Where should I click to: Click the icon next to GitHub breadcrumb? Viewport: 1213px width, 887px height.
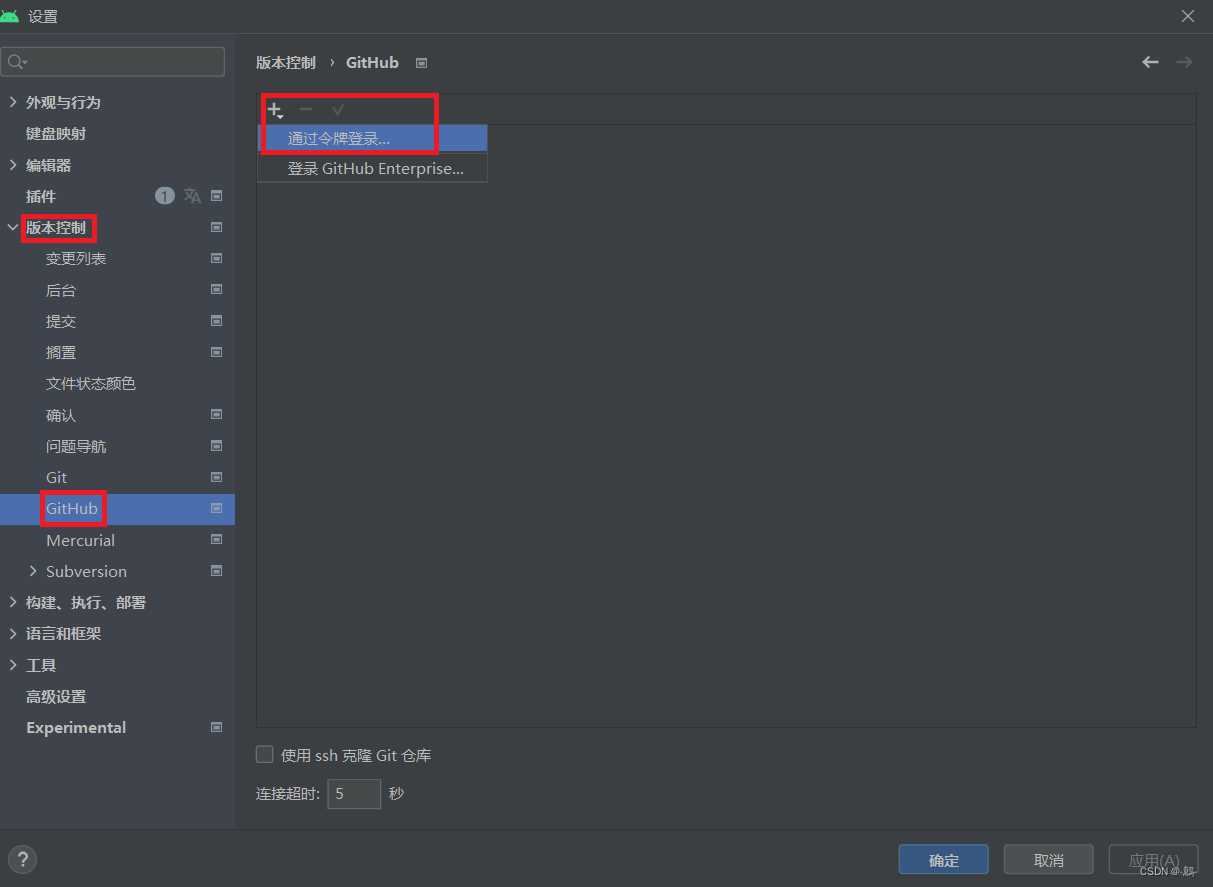(x=422, y=63)
